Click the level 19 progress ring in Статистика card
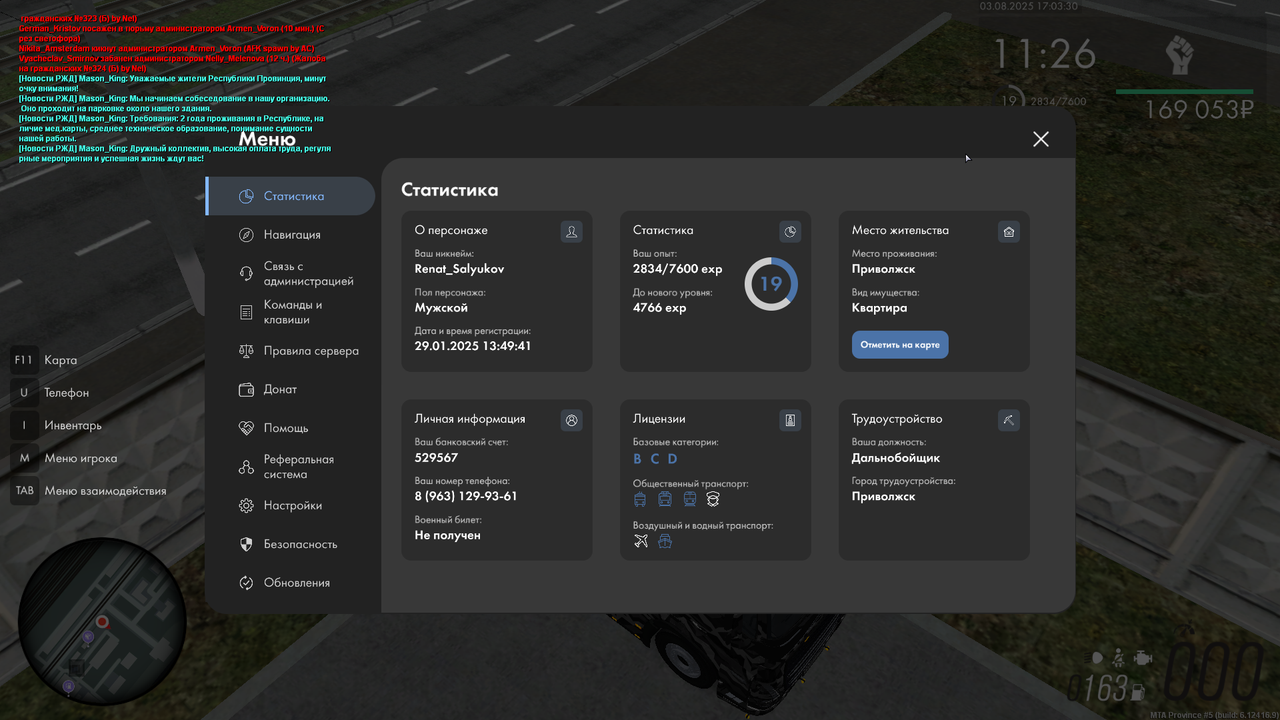The width and height of the screenshot is (1280, 720). pos(771,284)
